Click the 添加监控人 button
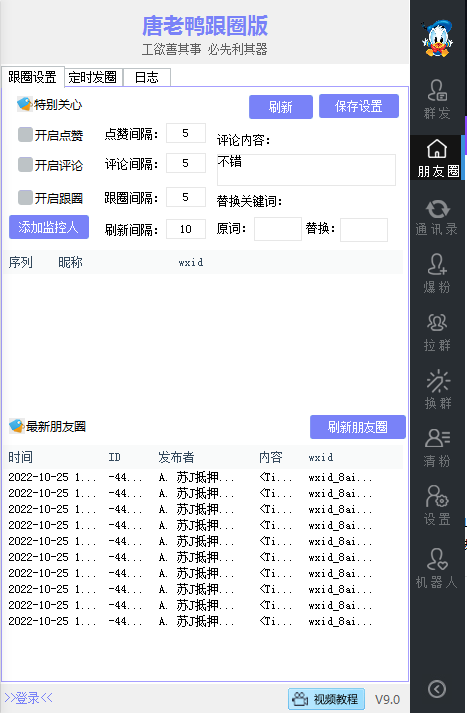 point(49,227)
